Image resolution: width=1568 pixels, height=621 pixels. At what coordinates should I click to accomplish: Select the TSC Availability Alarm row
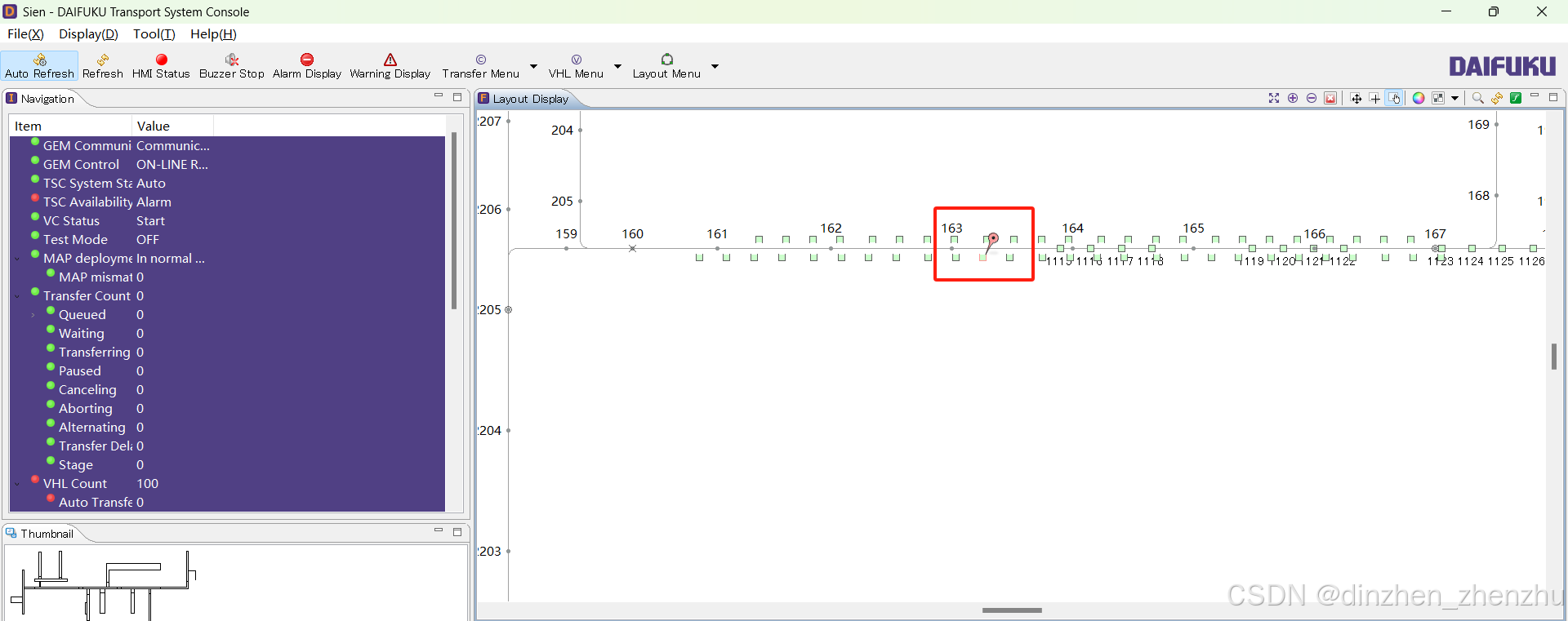pyautogui.click(x=227, y=202)
